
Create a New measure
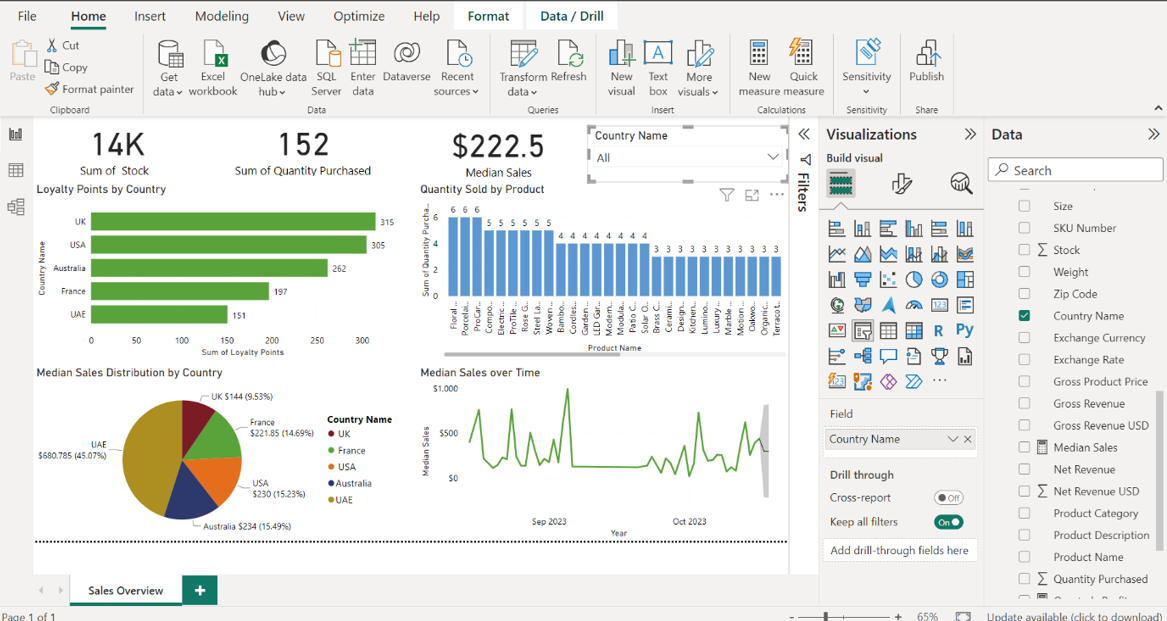(x=759, y=67)
